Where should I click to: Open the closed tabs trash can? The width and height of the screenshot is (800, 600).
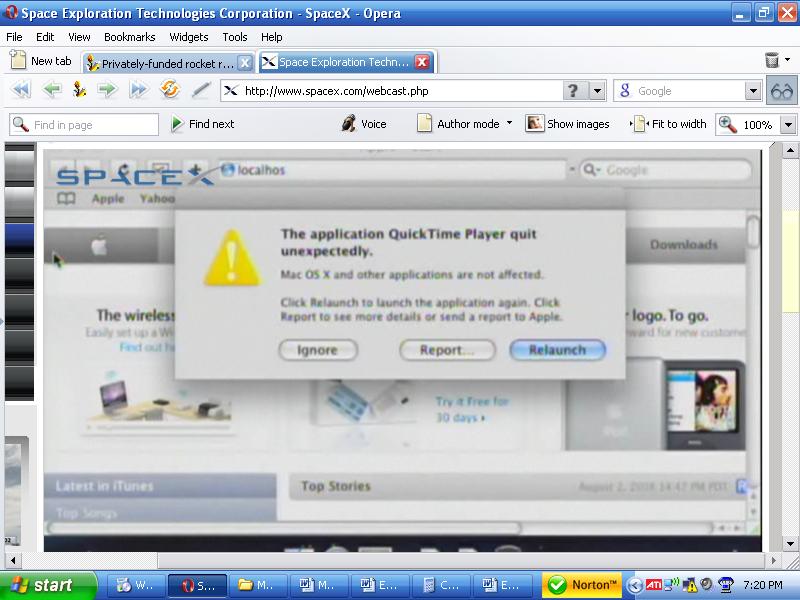(x=772, y=61)
